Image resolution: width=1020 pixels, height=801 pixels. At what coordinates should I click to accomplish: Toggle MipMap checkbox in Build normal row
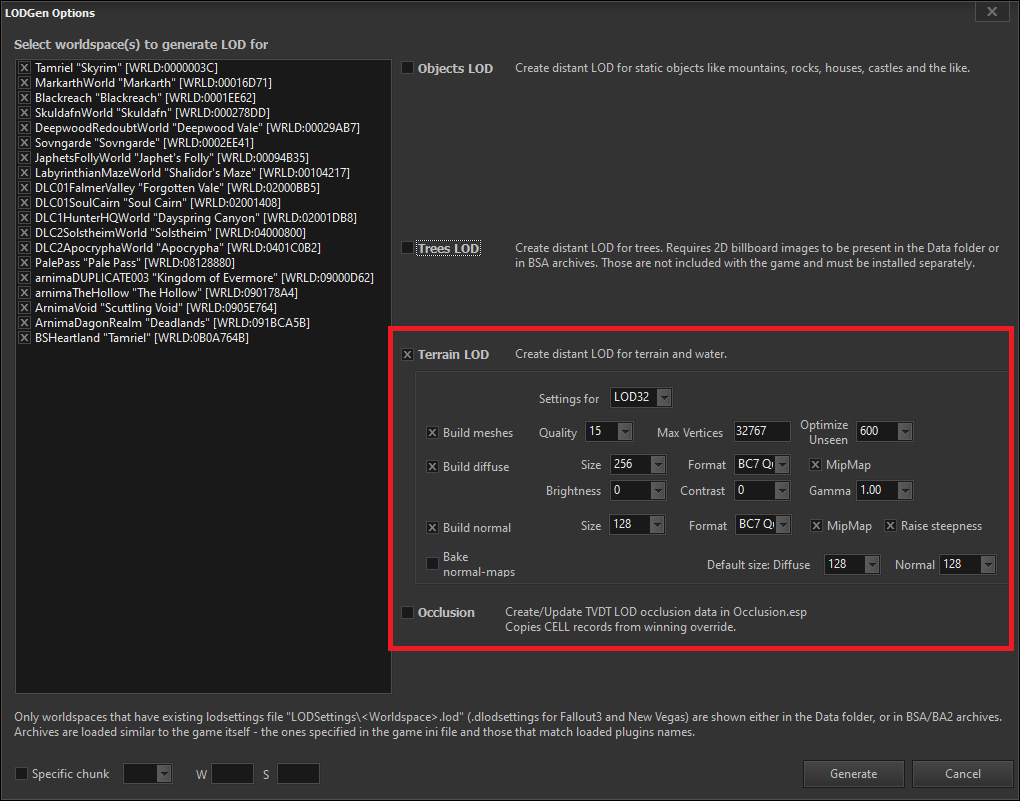[x=816, y=526]
